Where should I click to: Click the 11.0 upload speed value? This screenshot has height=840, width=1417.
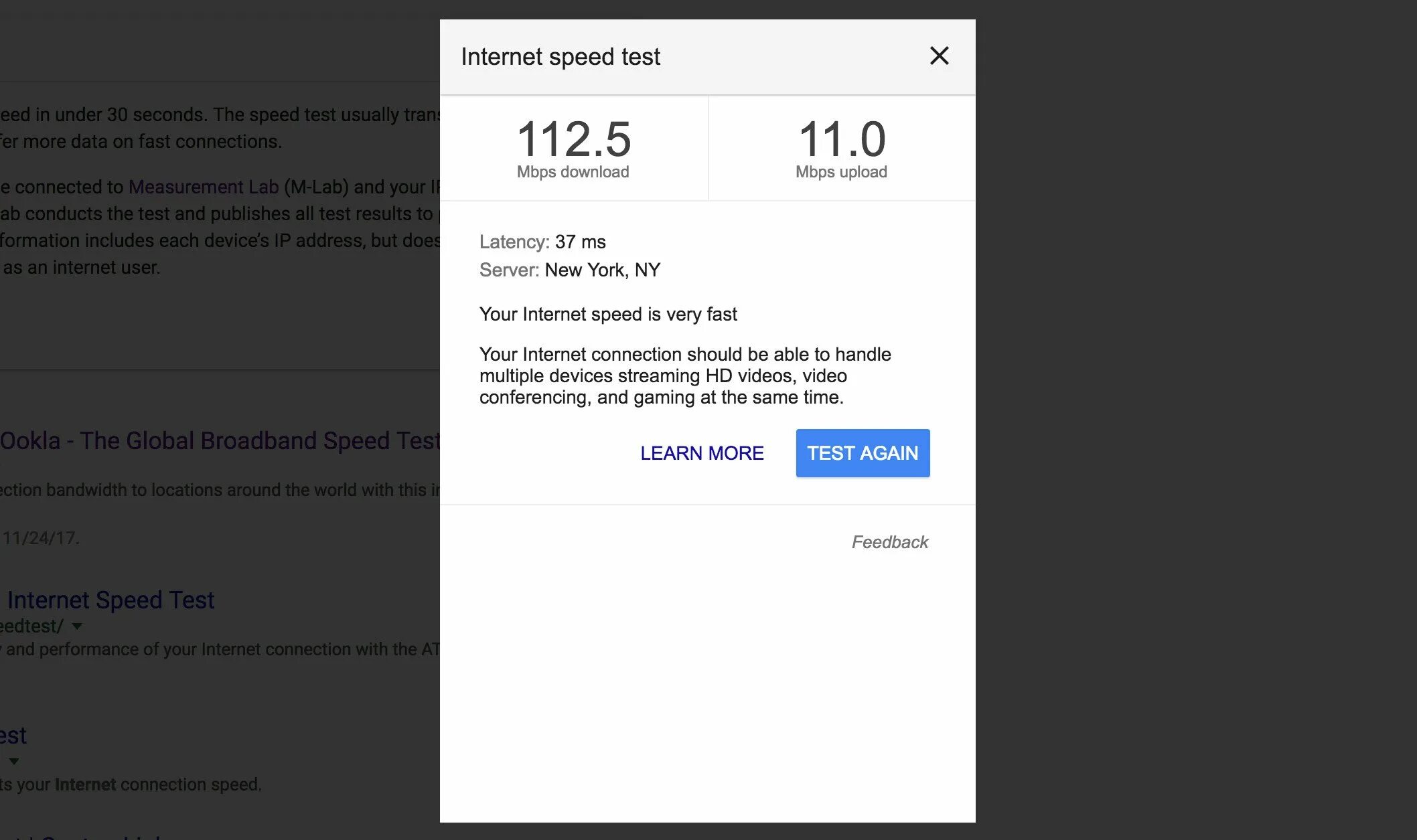842,139
